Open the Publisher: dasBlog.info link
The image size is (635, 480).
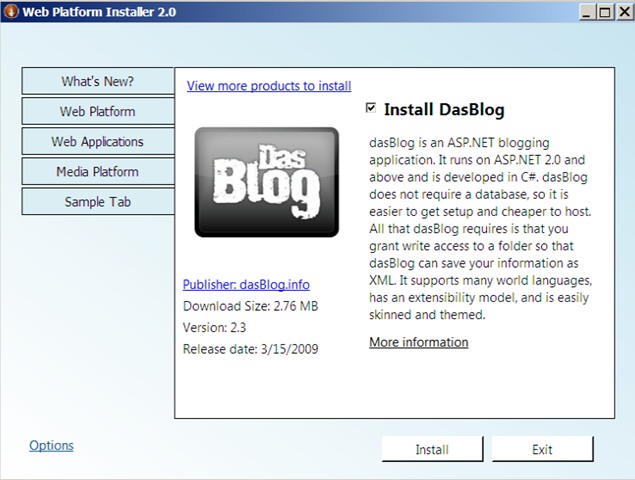coord(246,285)
